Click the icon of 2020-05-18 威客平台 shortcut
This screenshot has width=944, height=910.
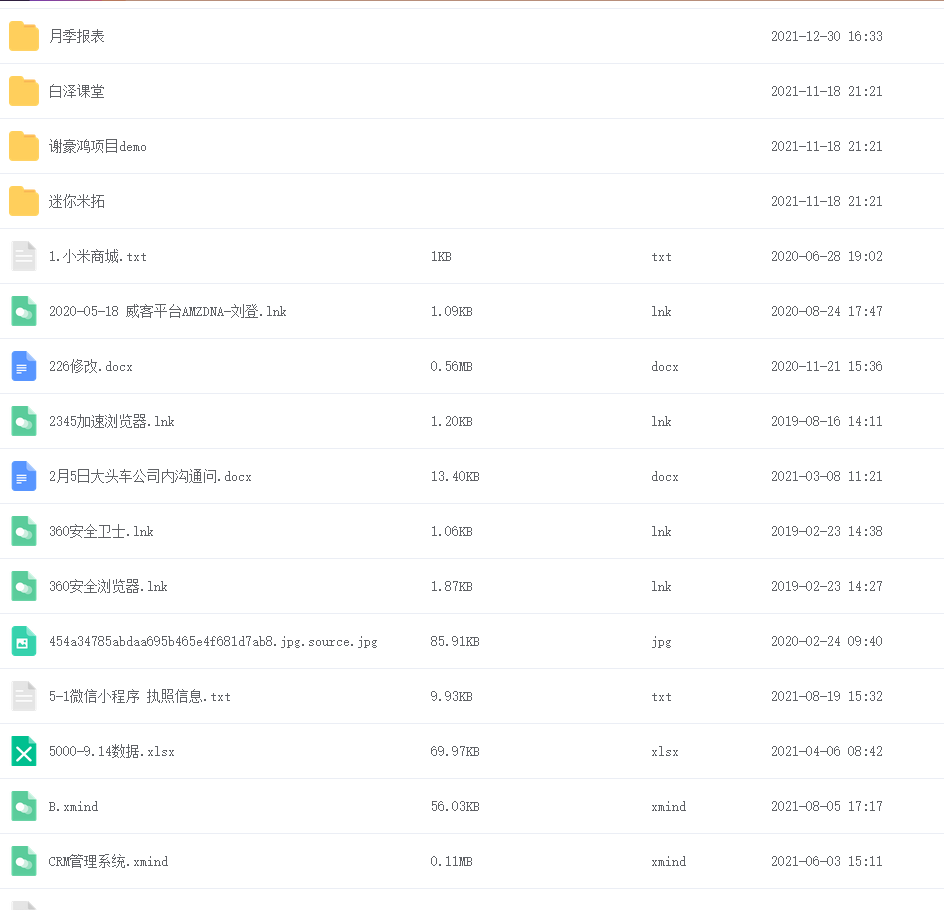[24, 311]
